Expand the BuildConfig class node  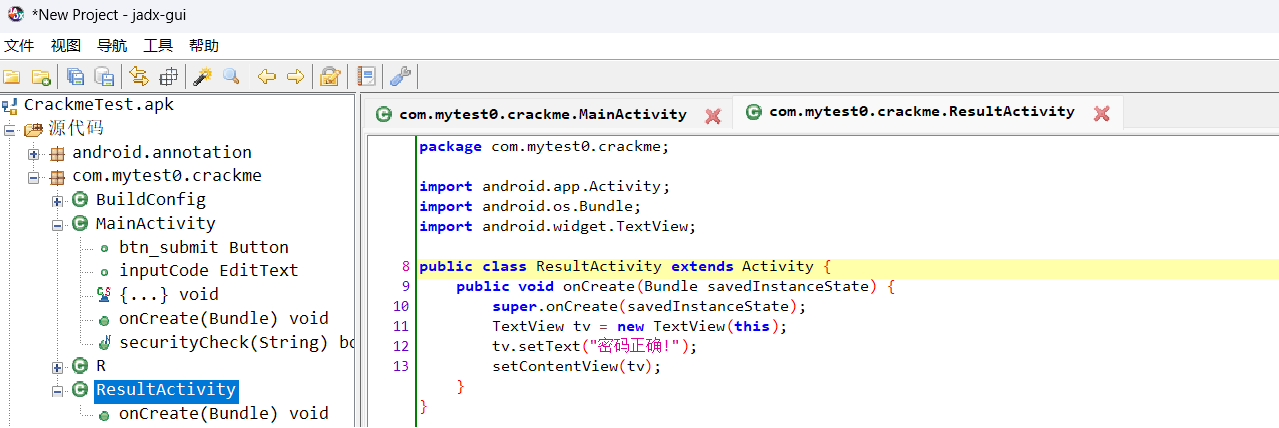tap(57, 200)
